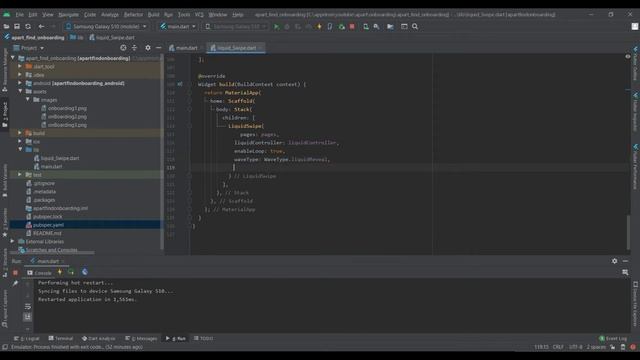Click the 2 spaces indent in status bar
The height and width of the screenshot is (360, 640).
[596, 347]
